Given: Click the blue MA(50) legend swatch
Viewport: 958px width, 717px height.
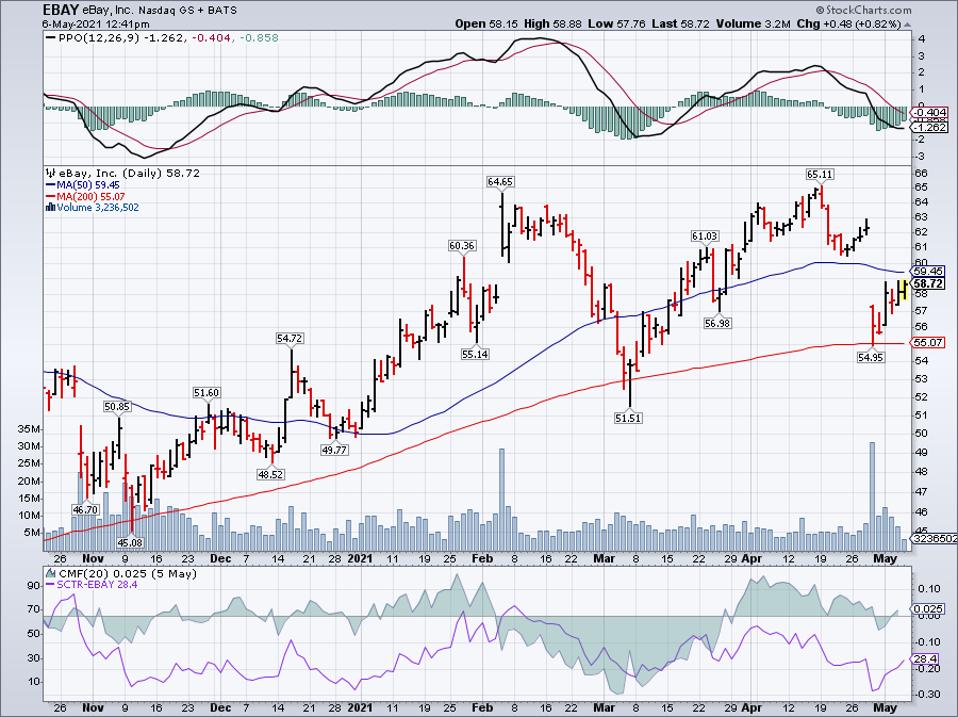Looking at the screenshot, I should point(50,185).
